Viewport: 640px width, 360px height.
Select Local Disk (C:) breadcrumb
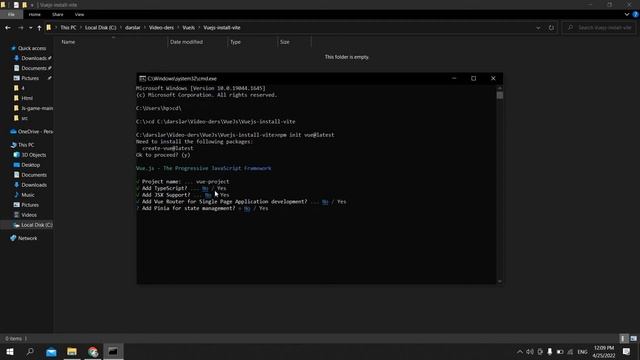pos(100,28)
